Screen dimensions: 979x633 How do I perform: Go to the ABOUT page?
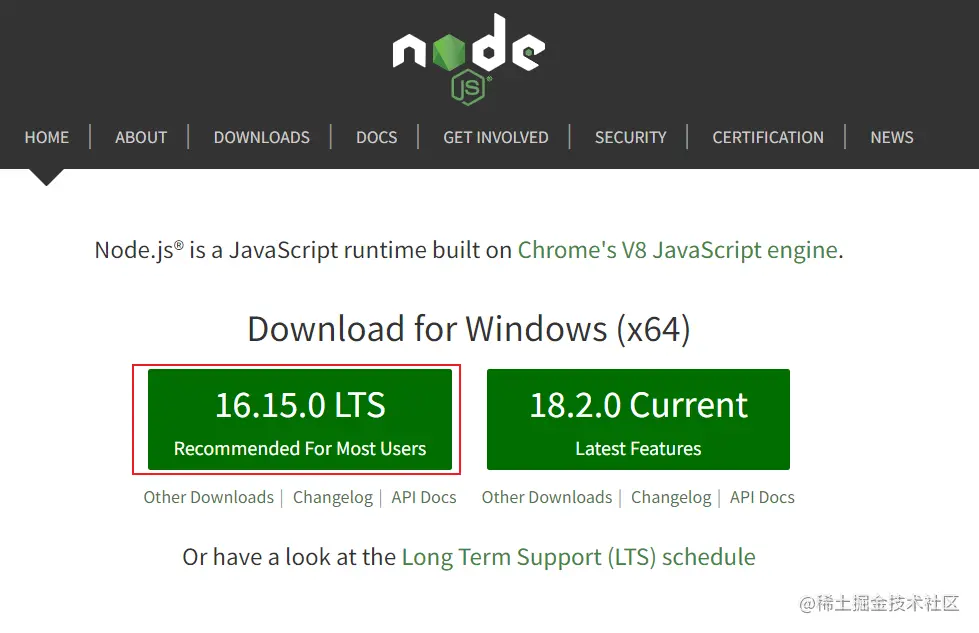pos(141,137)
